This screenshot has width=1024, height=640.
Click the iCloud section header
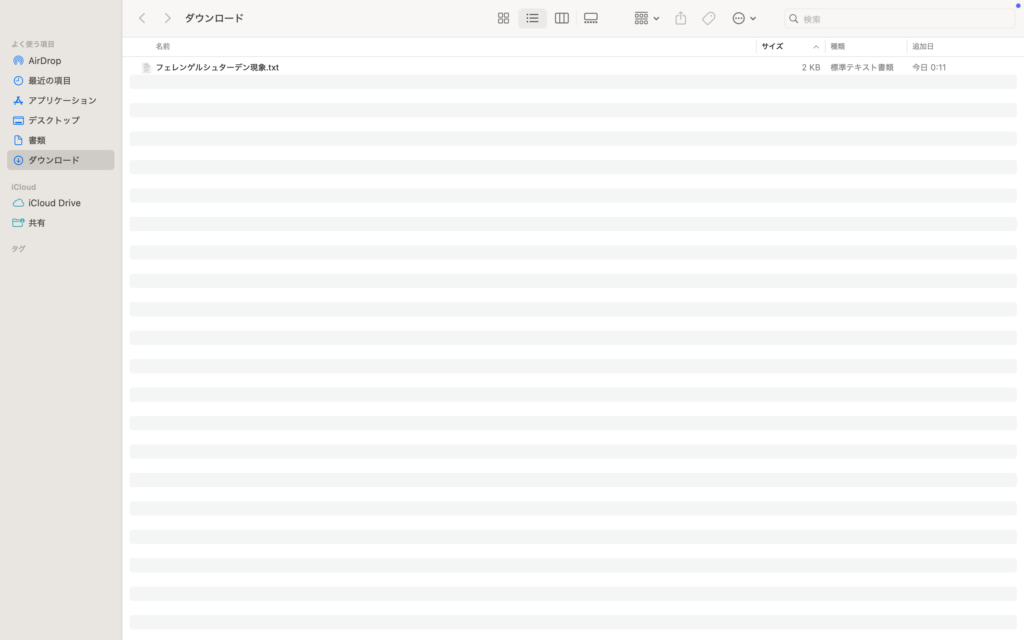pyautogui.click(x=24, y=187)
